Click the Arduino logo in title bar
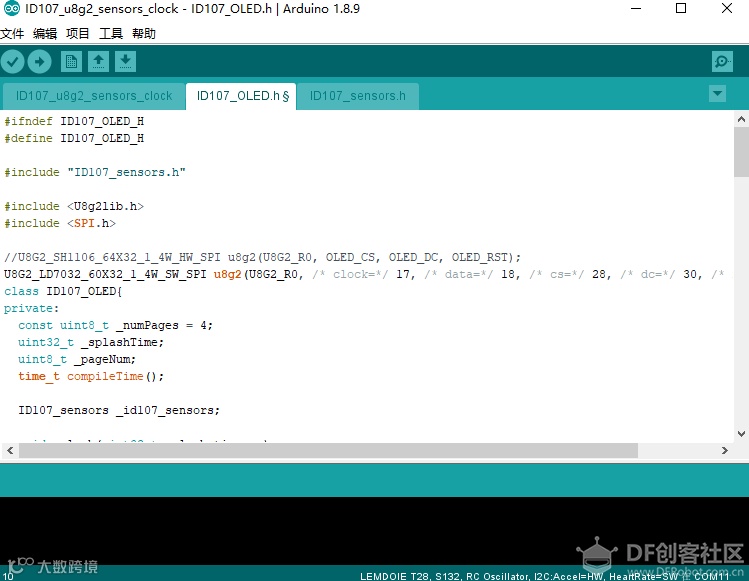Screen dimensions: 749x581 [x=11, y=9]
